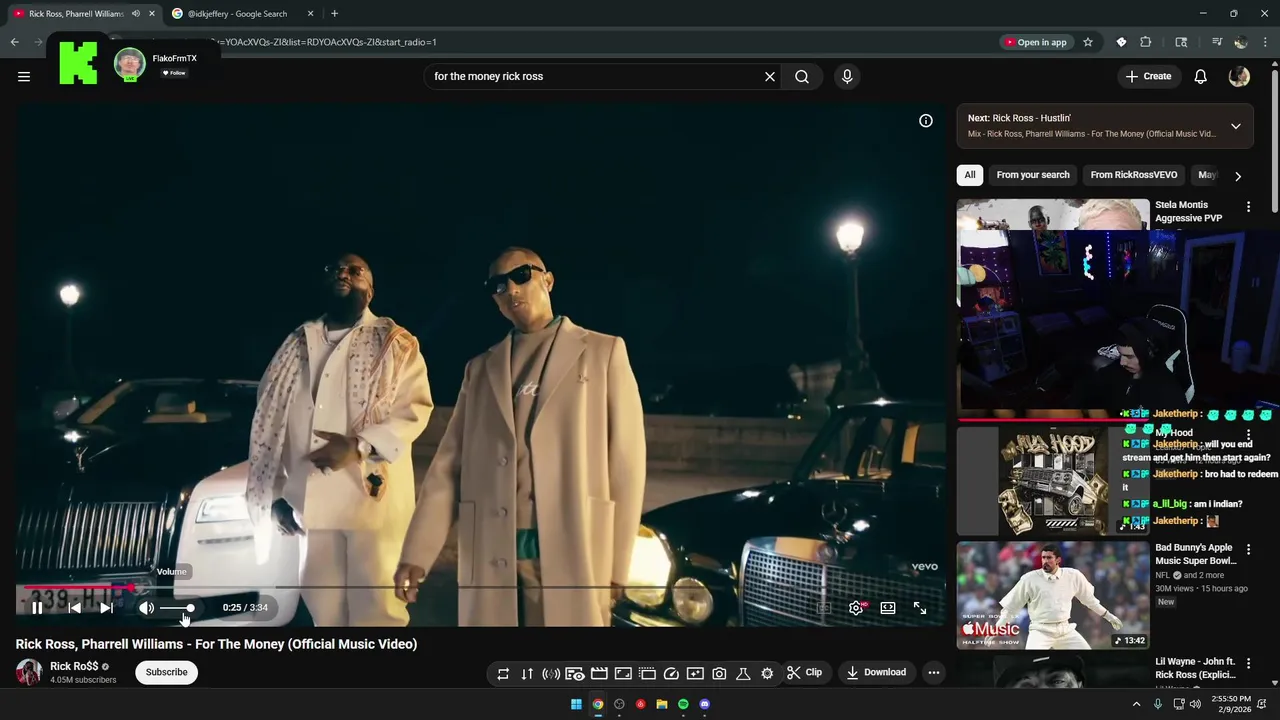
Task: Open a new browser tab
Action: point(334,14)
